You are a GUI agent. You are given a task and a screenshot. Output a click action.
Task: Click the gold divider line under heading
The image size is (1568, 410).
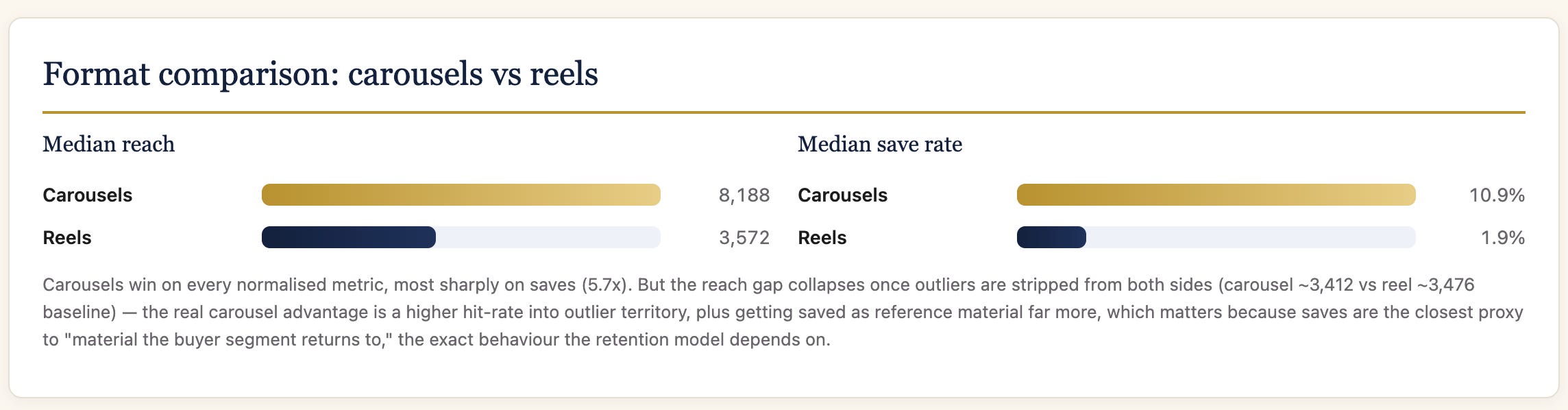pos(784,112)
